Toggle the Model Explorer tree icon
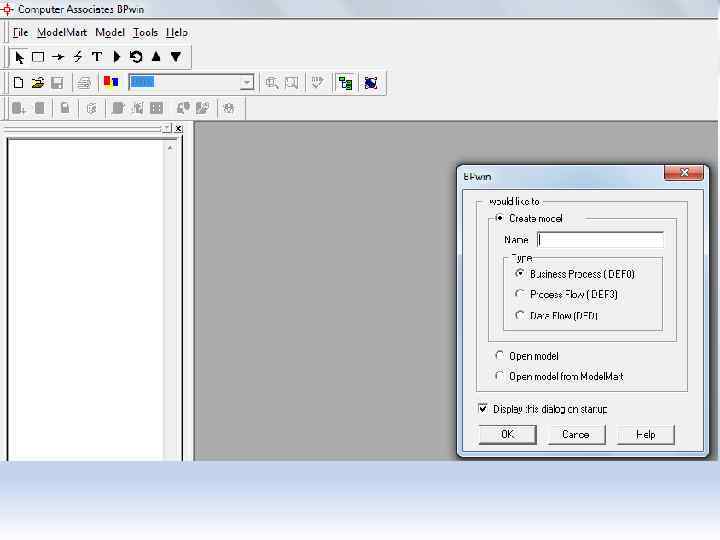 (x=345, y=83)
